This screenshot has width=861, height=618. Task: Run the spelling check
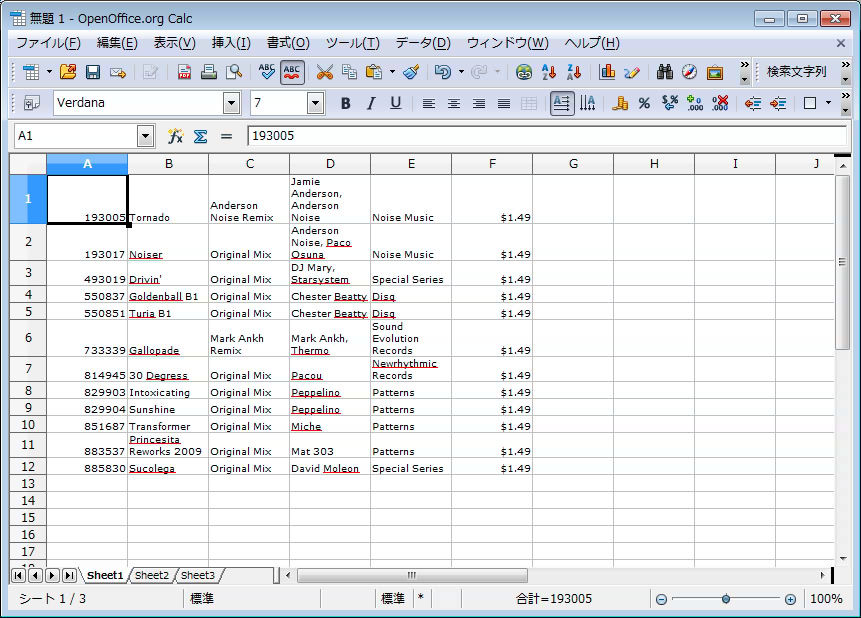pos(267,72)
